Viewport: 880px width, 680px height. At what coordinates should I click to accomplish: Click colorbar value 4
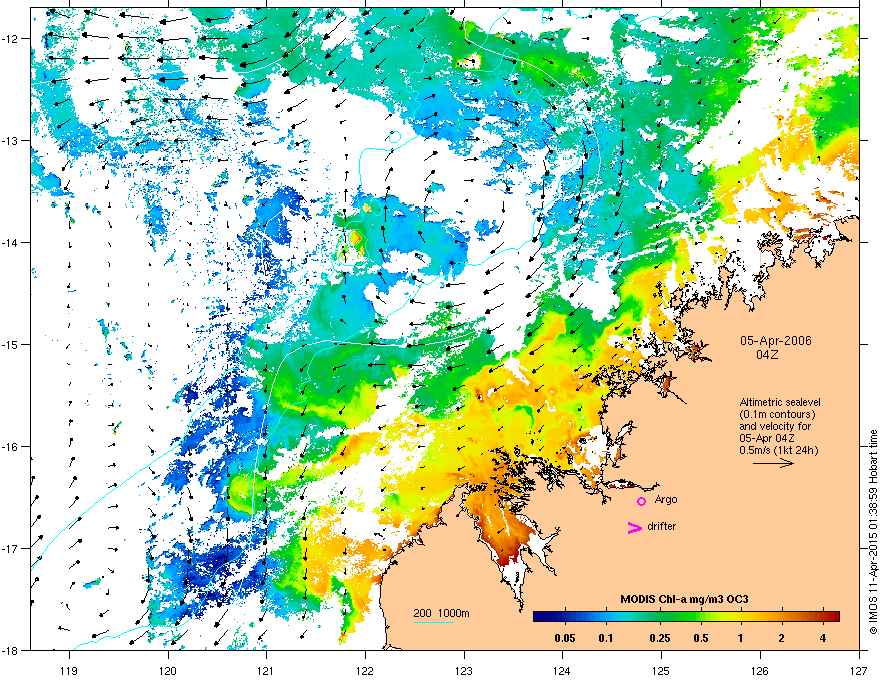(823, 638)
